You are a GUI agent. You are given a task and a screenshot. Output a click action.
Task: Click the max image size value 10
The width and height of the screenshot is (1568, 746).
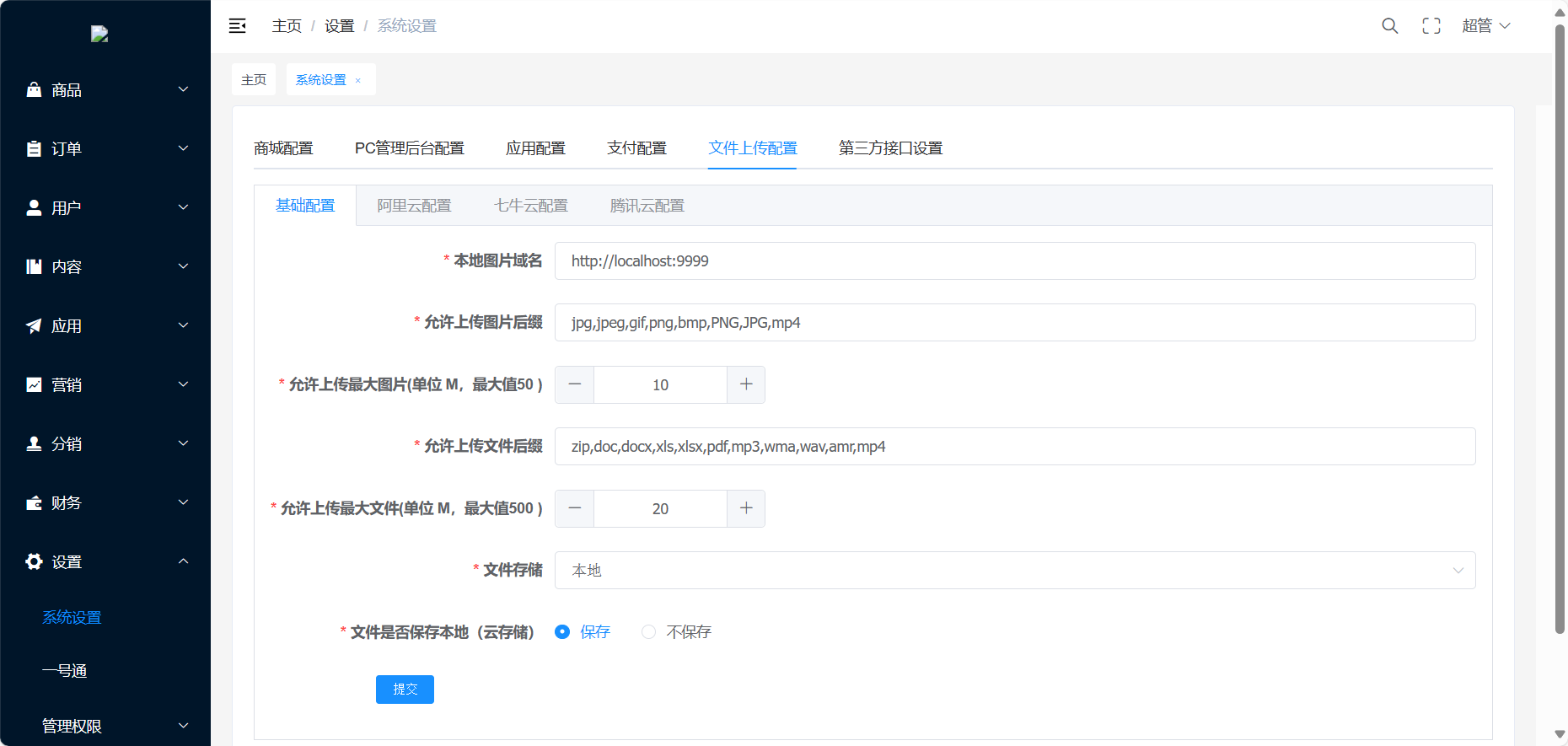click(660, 384)
